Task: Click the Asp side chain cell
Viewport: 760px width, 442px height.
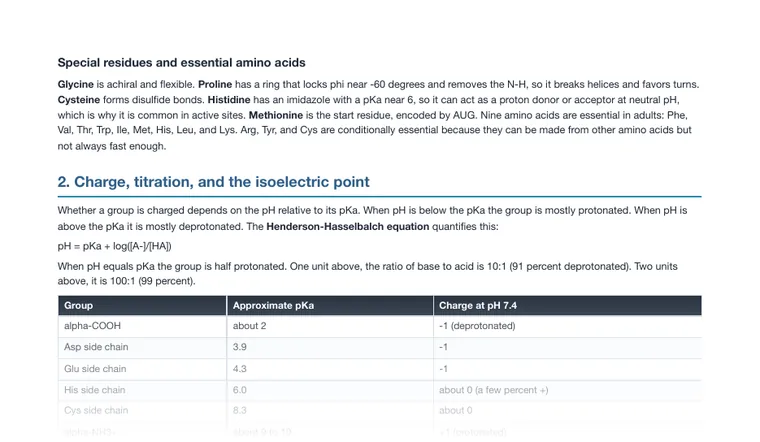Action: point(142,347)
